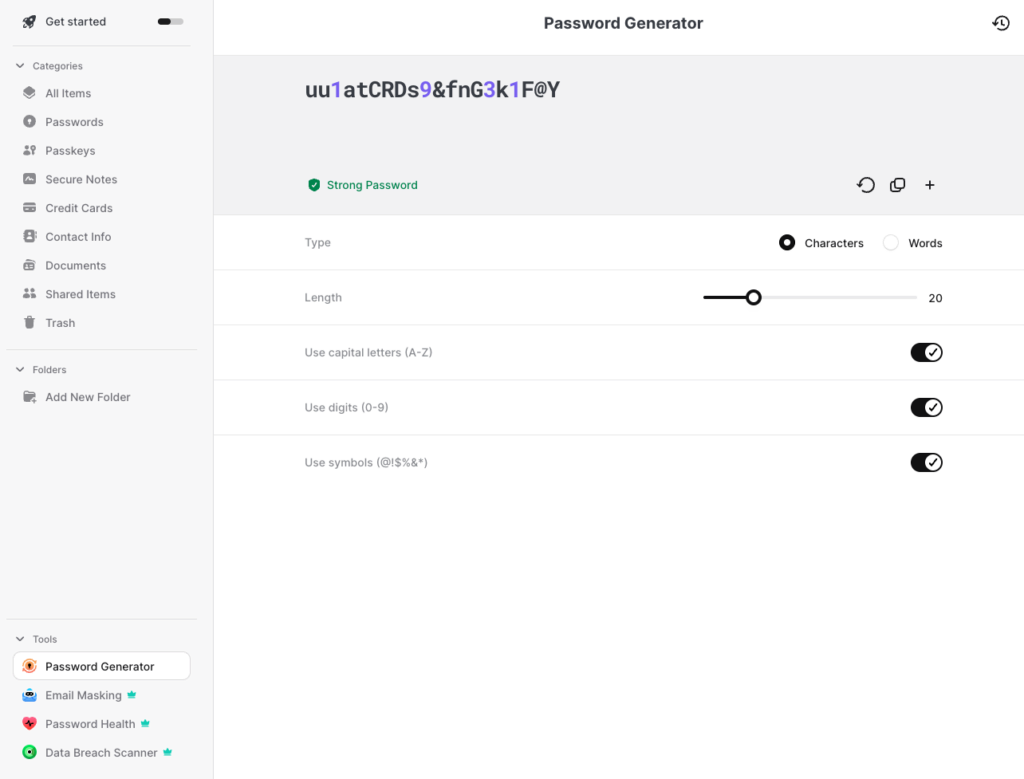Viewport: 1024px width, 779px height.
Task: Click premium crown next to Data Breach Scanner
Action: click(167, 752)
